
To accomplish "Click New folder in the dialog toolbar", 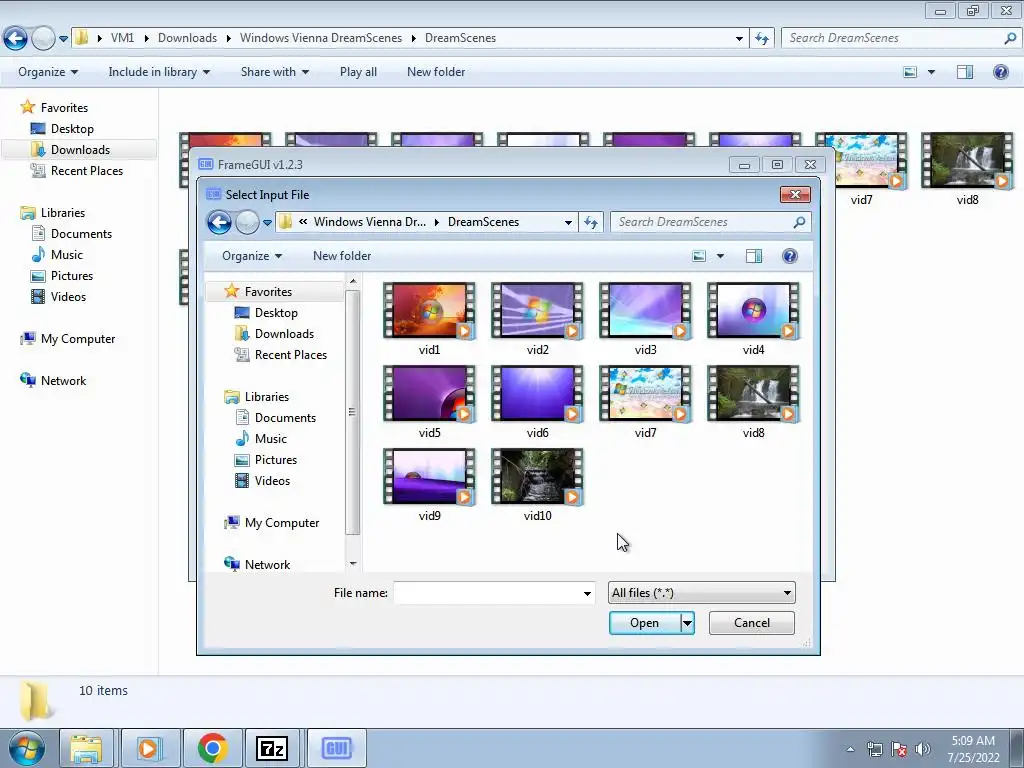I will pos(342,256).
